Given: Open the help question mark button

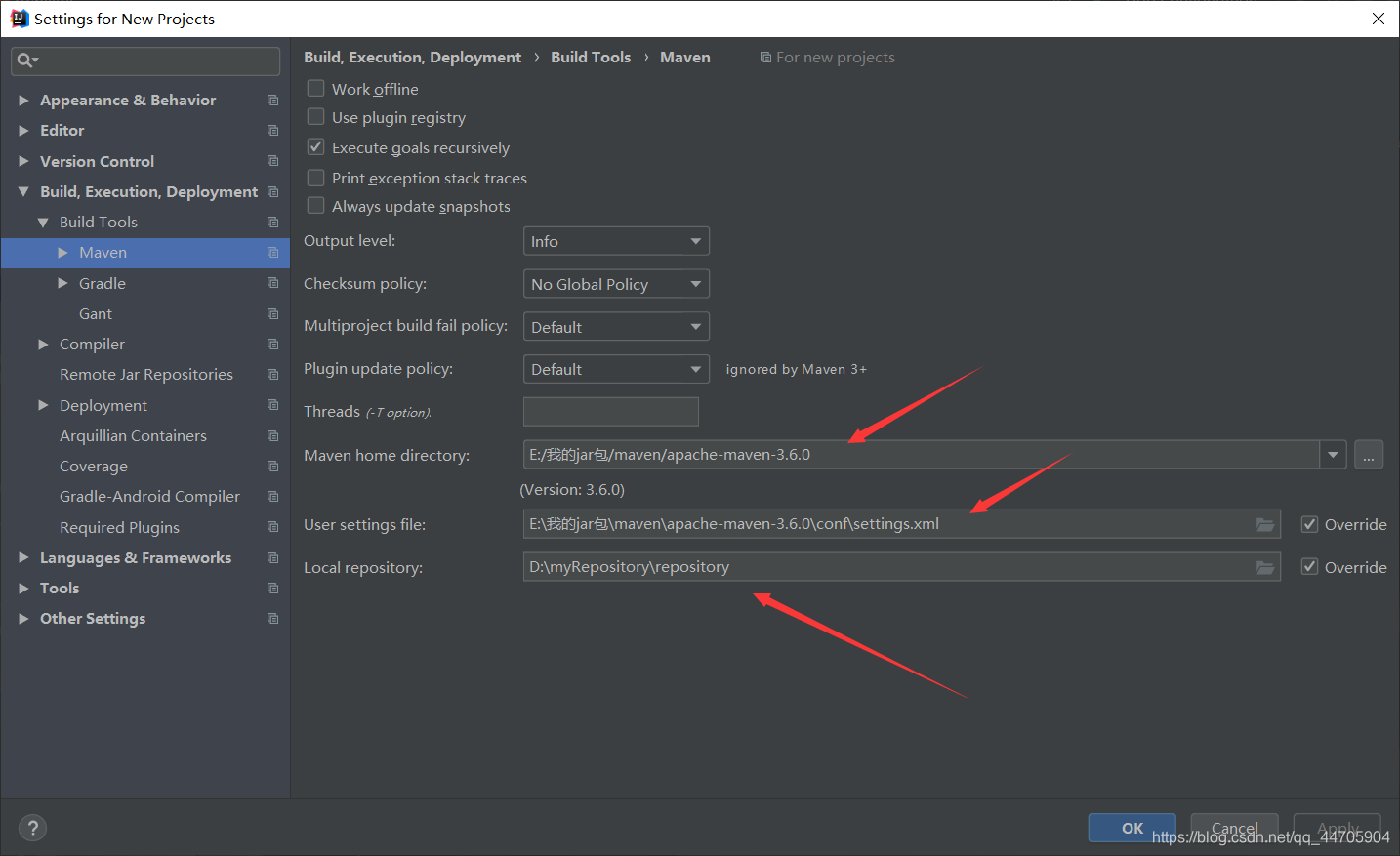Looking at the screenshot, I should coord(32,828).
